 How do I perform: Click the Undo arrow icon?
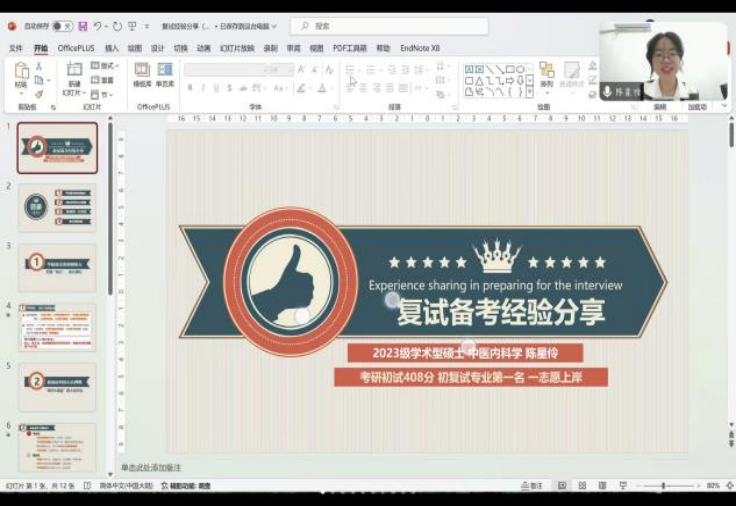pos(98,26)
